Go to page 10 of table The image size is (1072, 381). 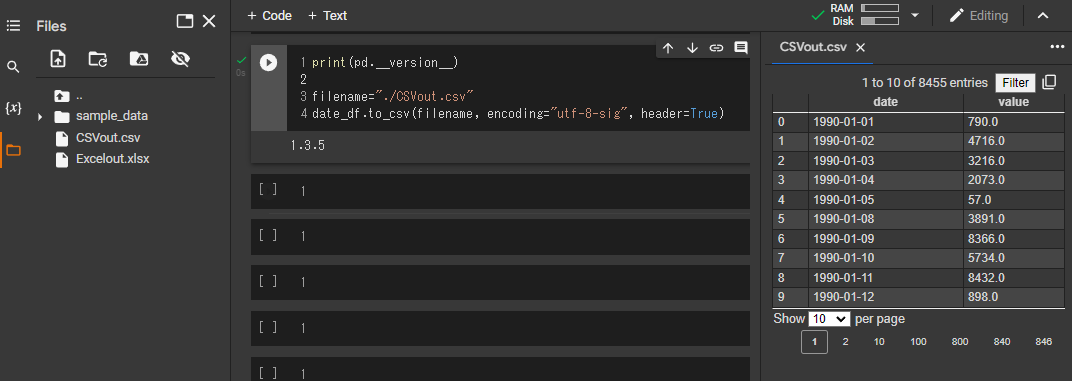879,341
